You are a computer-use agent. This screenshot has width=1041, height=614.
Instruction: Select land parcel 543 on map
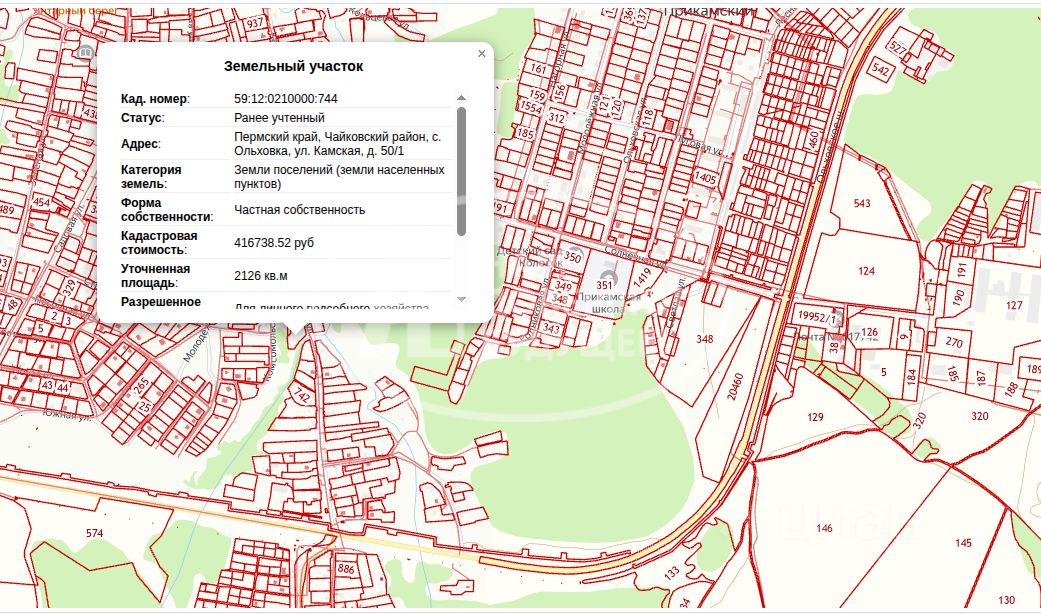pyautogui.click(x=861, y=203)
